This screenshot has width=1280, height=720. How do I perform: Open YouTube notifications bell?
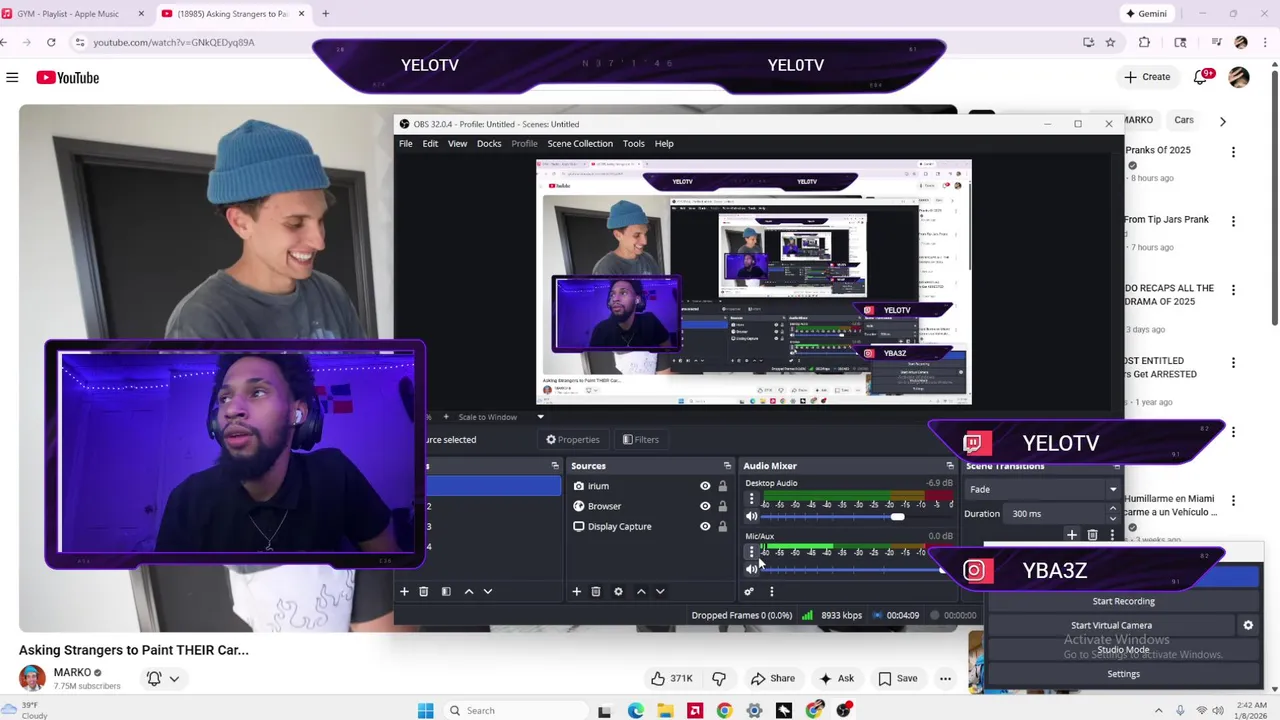(x=1201, y=77)
